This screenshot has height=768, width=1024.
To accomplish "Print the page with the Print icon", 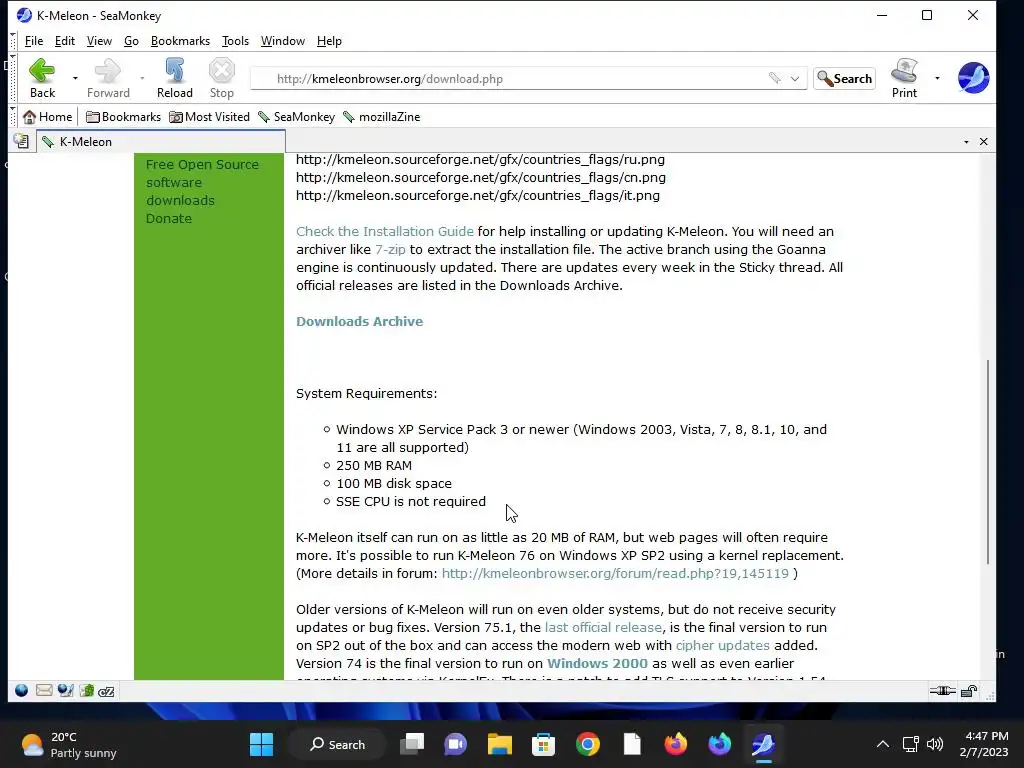I will click(904, 78).
